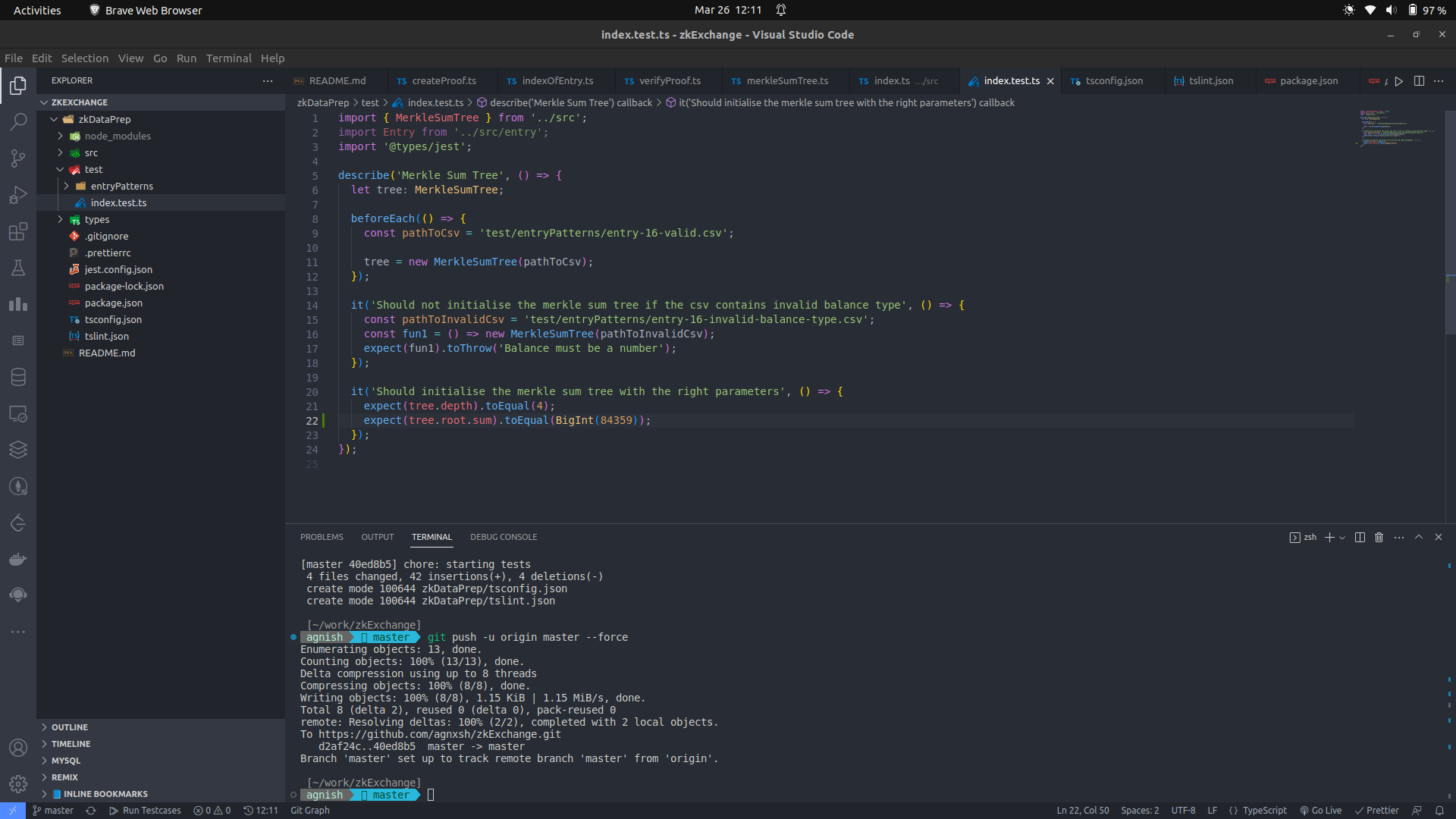Open editor more actions ellipsis

[1439, 81]
